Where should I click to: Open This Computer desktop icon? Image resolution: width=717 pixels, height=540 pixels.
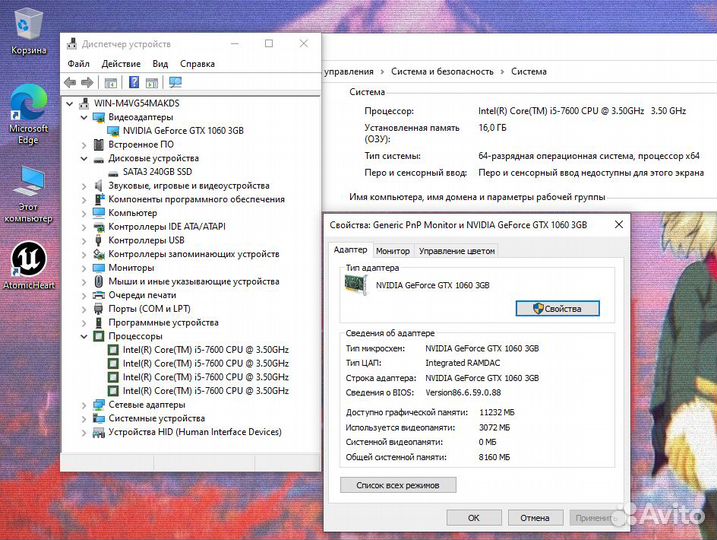coord(28,194)
